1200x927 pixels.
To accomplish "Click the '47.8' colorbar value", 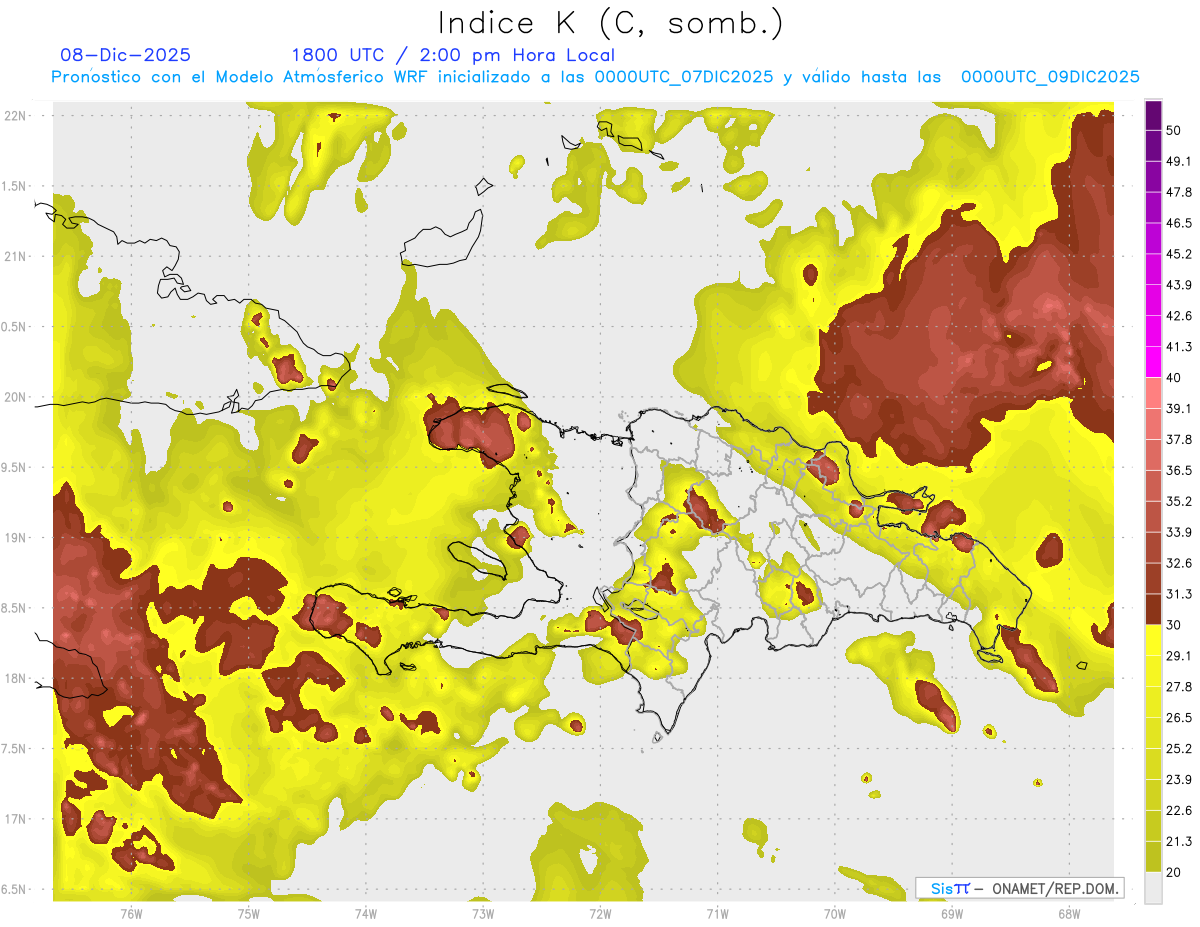I will click(1179, 192).
